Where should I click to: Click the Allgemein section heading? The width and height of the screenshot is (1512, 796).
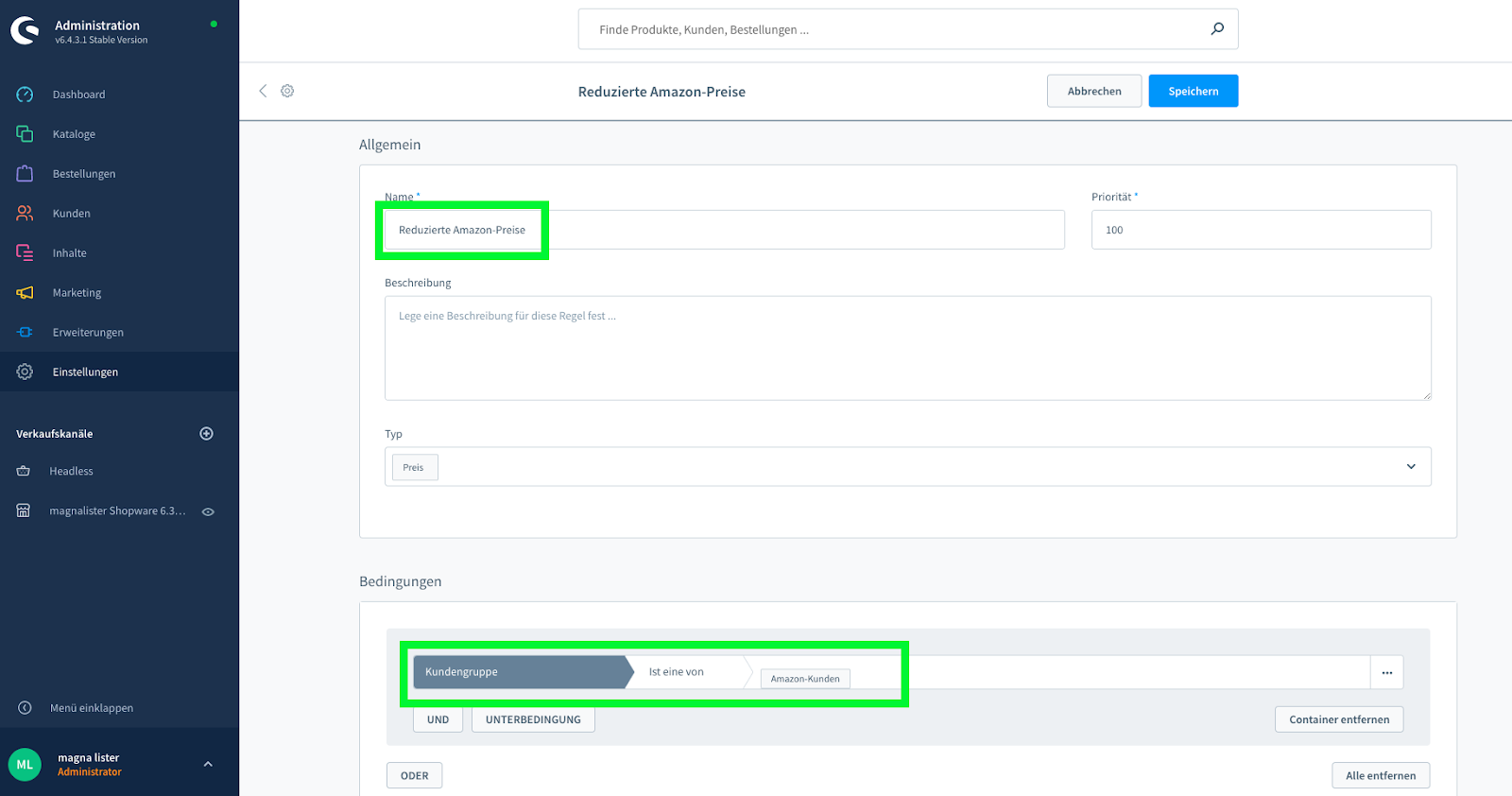[390, 145]
